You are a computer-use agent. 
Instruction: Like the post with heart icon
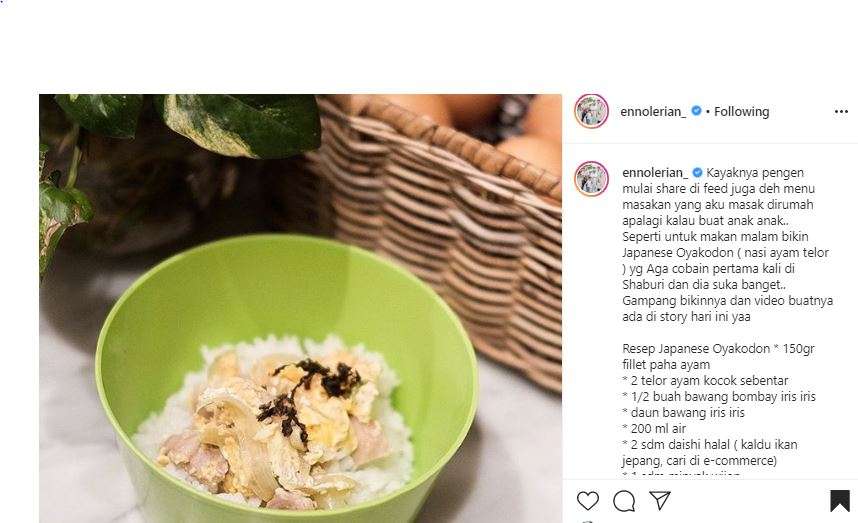[588, 501]
